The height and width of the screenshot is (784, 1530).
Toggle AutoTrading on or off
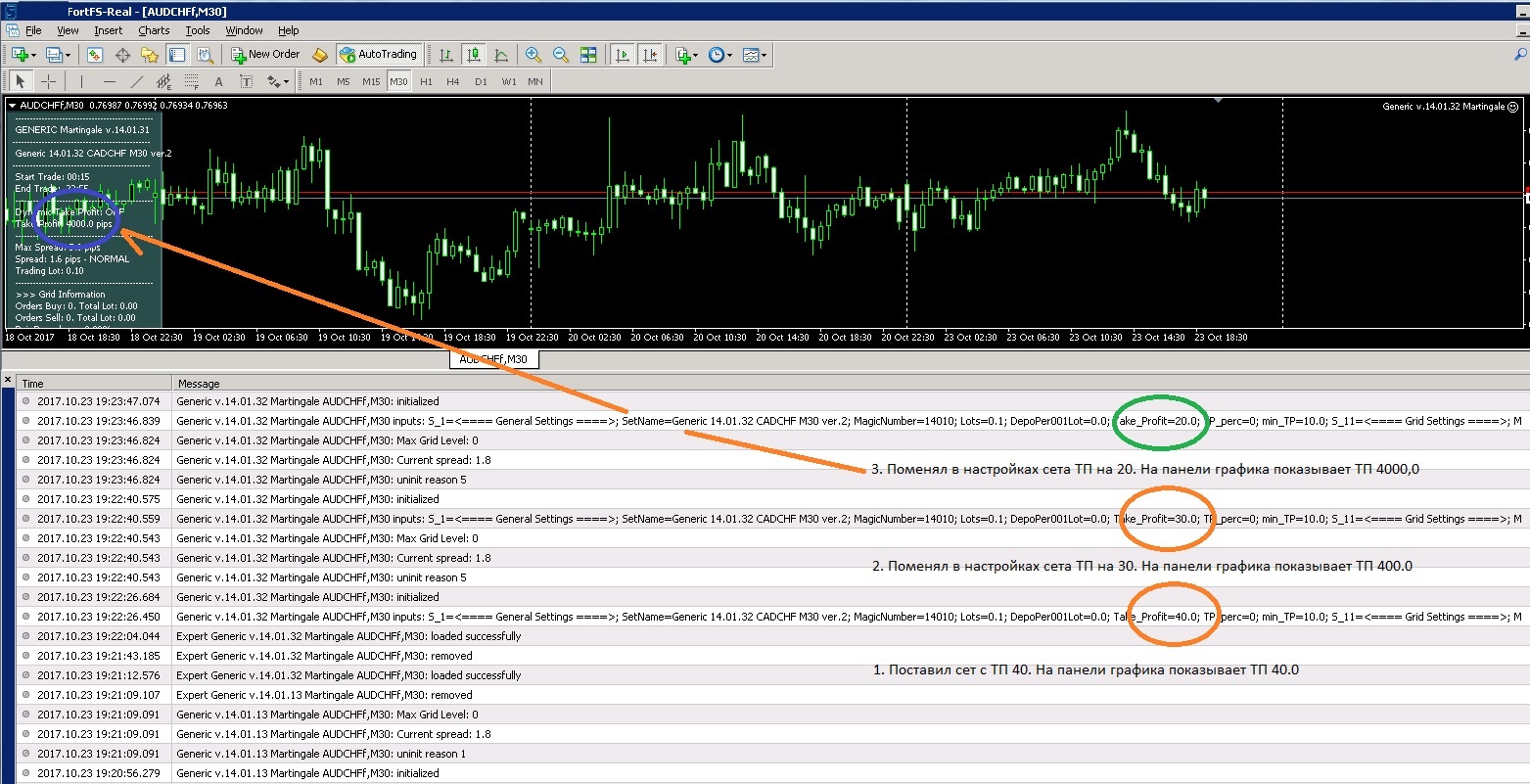378,55
